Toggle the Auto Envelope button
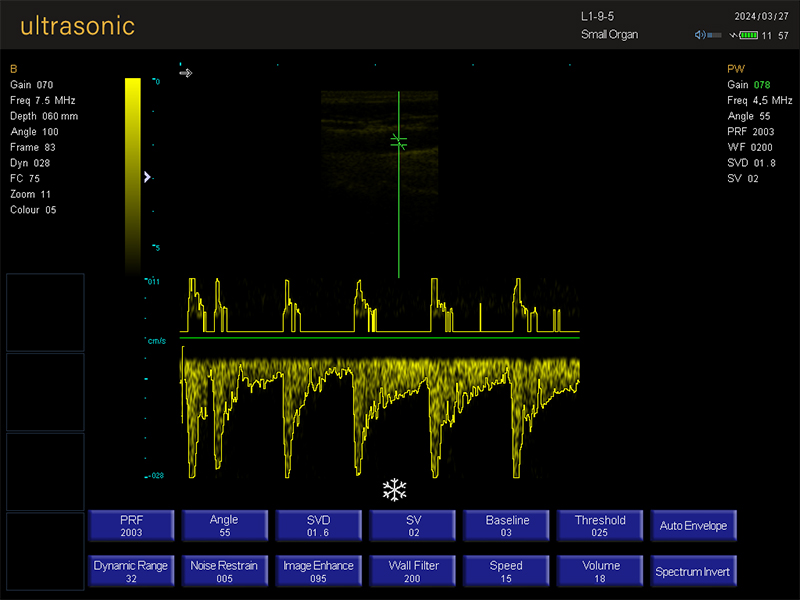The image size is (800, 600). (693, 526)
